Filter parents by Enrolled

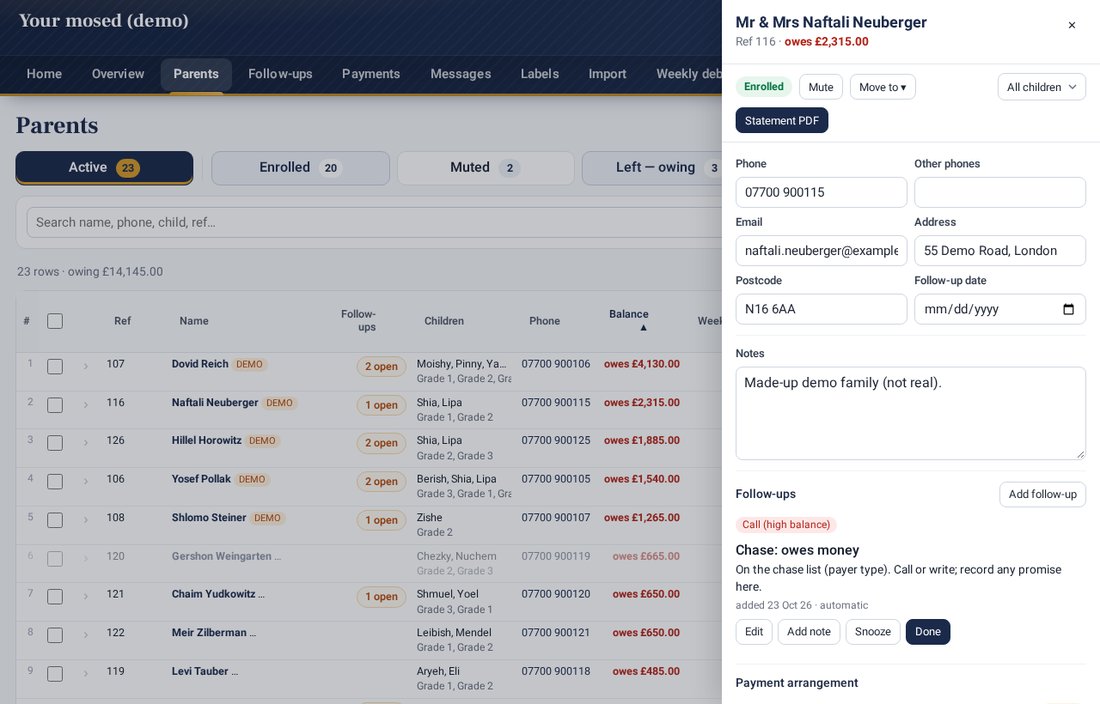[x=300, y=168]
